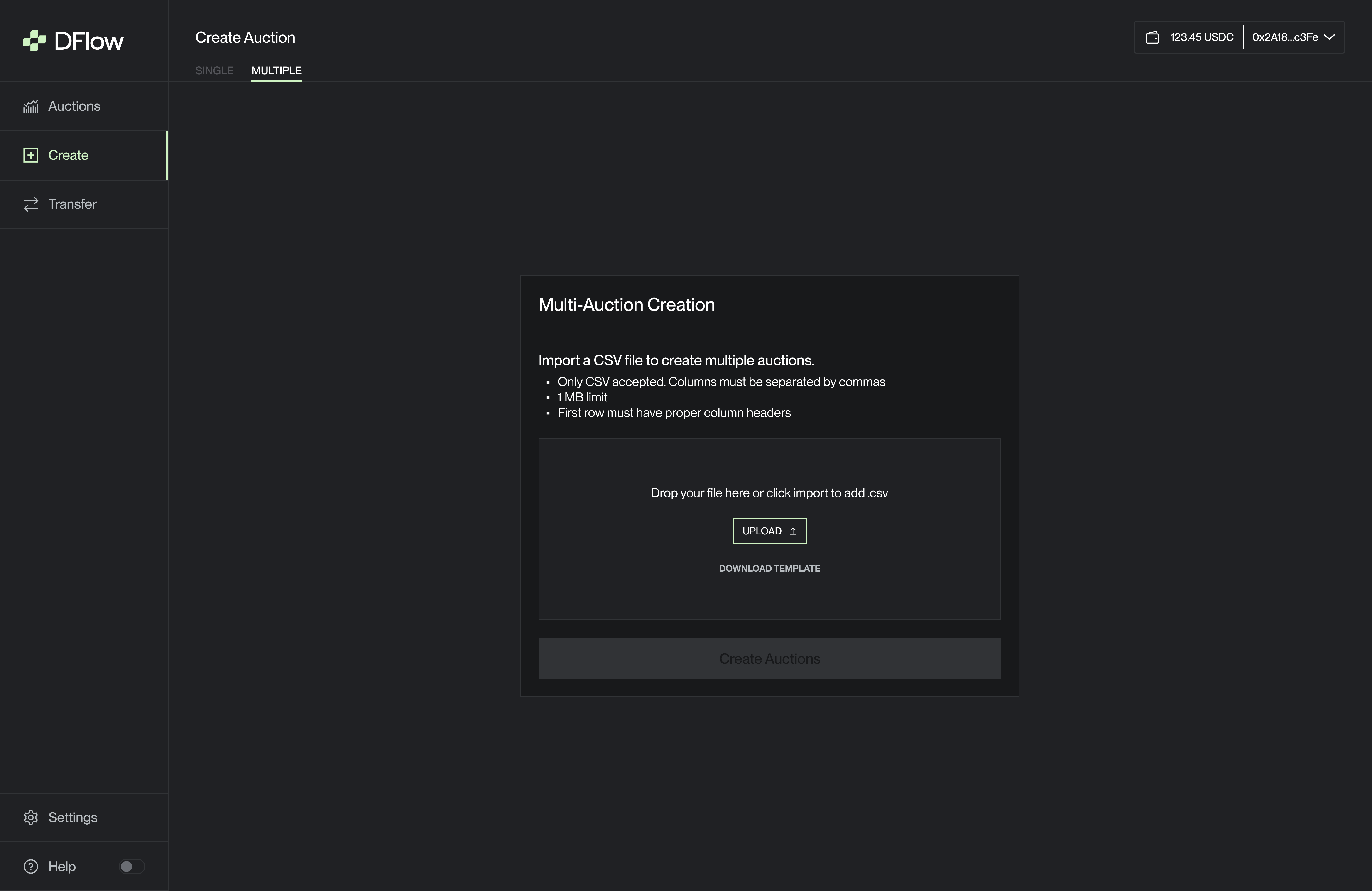Click the Auctions chart icon

click(x=31, y=107)
